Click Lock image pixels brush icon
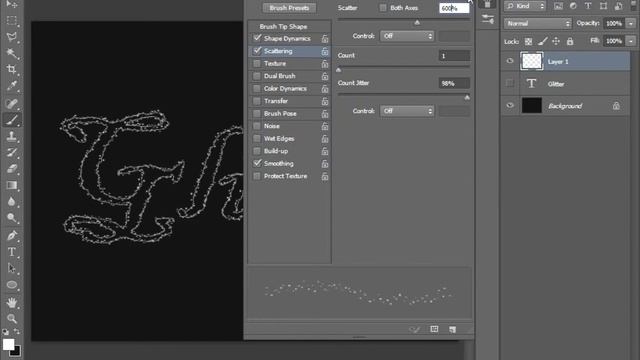The height and width of the screenshot is (360, 640). pyautogui.click(x=542, y=41)
